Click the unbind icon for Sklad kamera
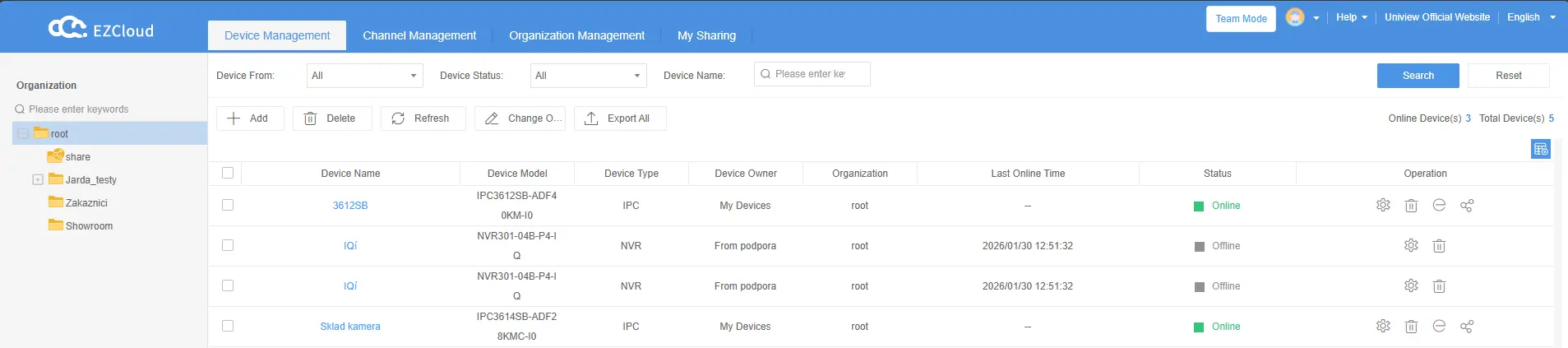 pos(1439,327)
